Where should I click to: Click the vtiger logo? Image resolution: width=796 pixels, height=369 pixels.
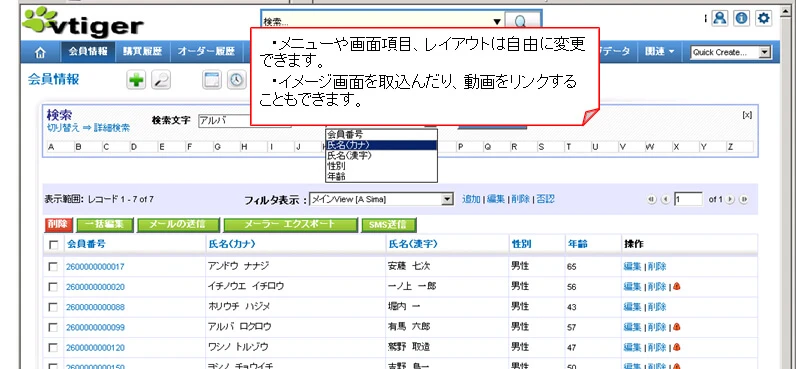point(84,22)
